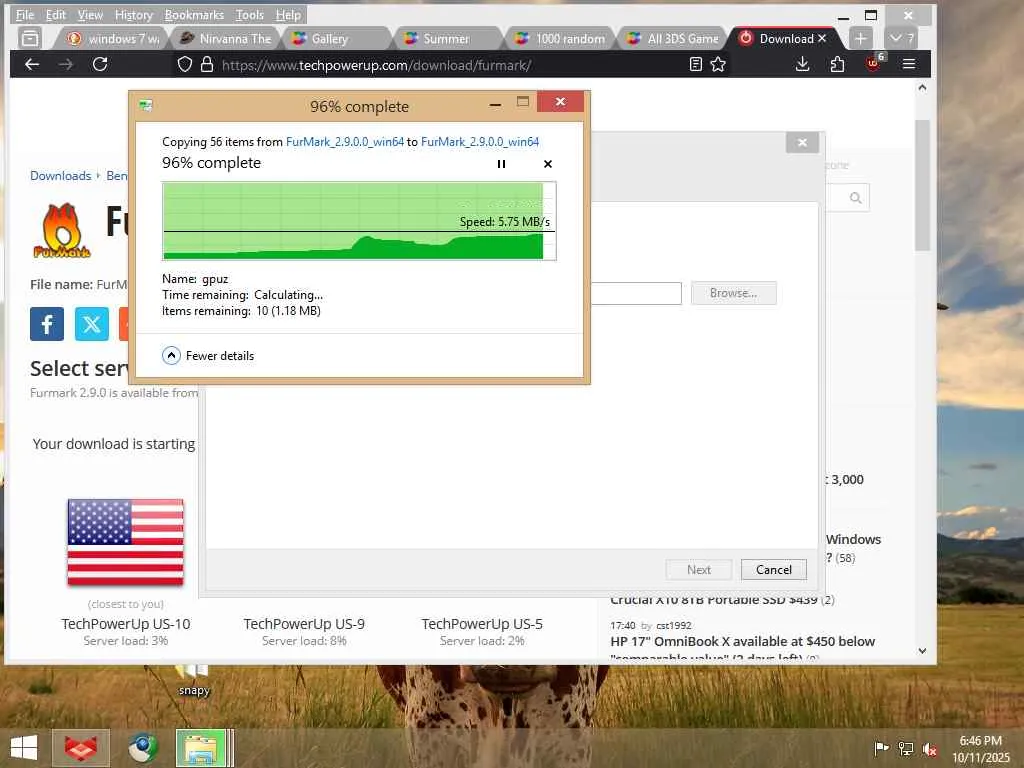Screen dimensions: 1024x768
Task: Bookmark this page with the star icon
Action: (x=718, y=64)
